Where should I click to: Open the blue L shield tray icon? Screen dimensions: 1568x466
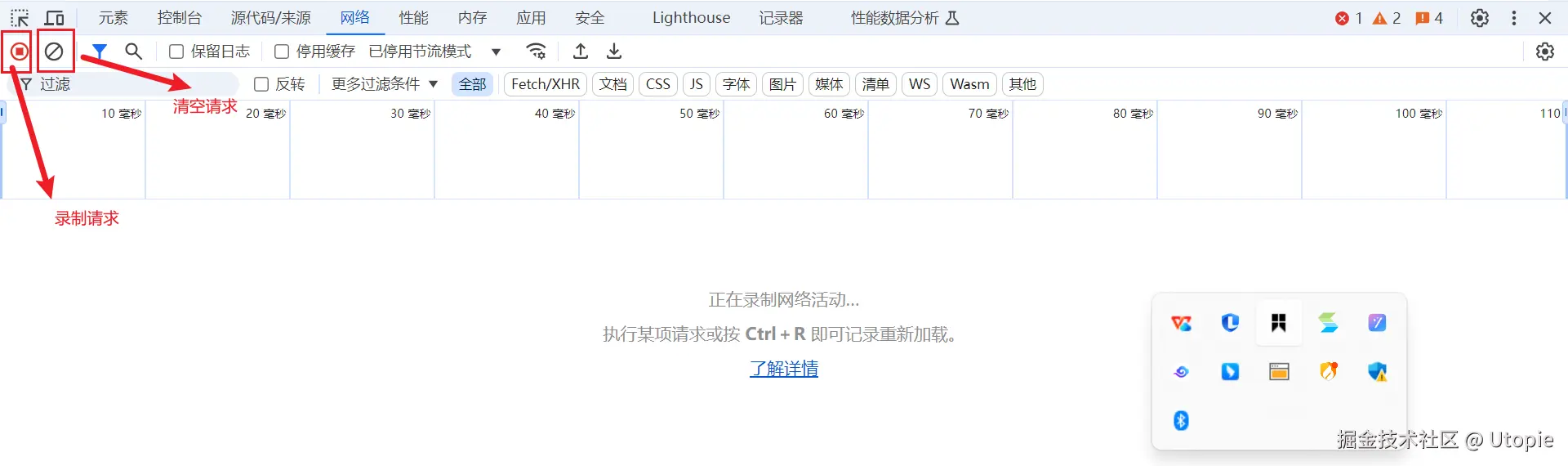[x=1230, y=323]
